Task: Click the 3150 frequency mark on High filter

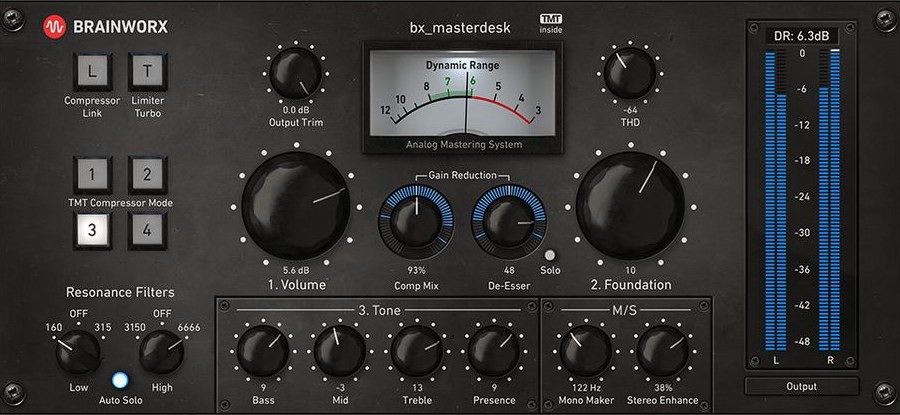Action: click(x=134, y=327)
